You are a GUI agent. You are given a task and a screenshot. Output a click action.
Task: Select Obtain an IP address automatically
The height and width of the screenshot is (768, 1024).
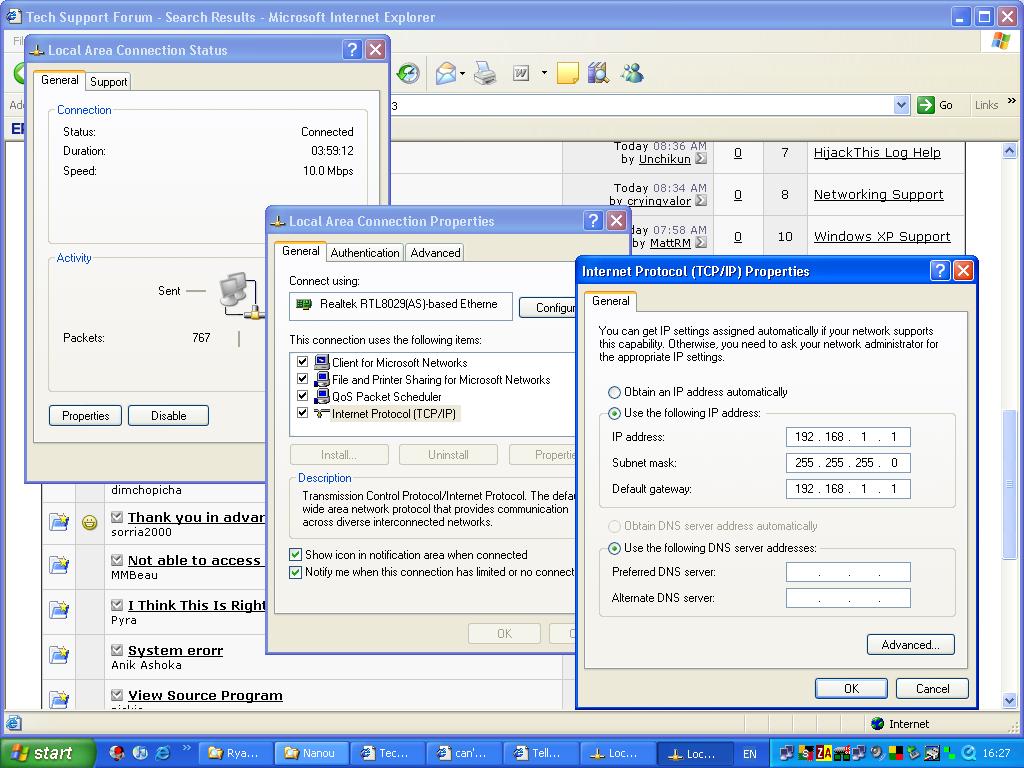(614, 392)
